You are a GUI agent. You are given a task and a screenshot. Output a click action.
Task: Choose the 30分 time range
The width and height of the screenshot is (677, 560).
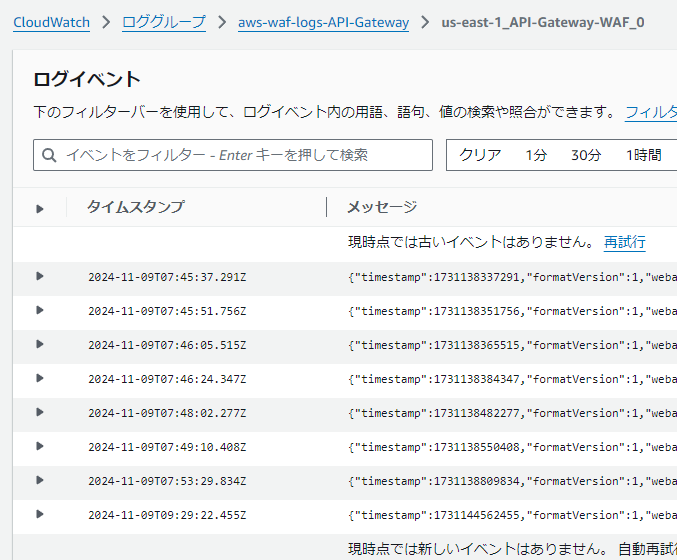click(x=586, y=155)
